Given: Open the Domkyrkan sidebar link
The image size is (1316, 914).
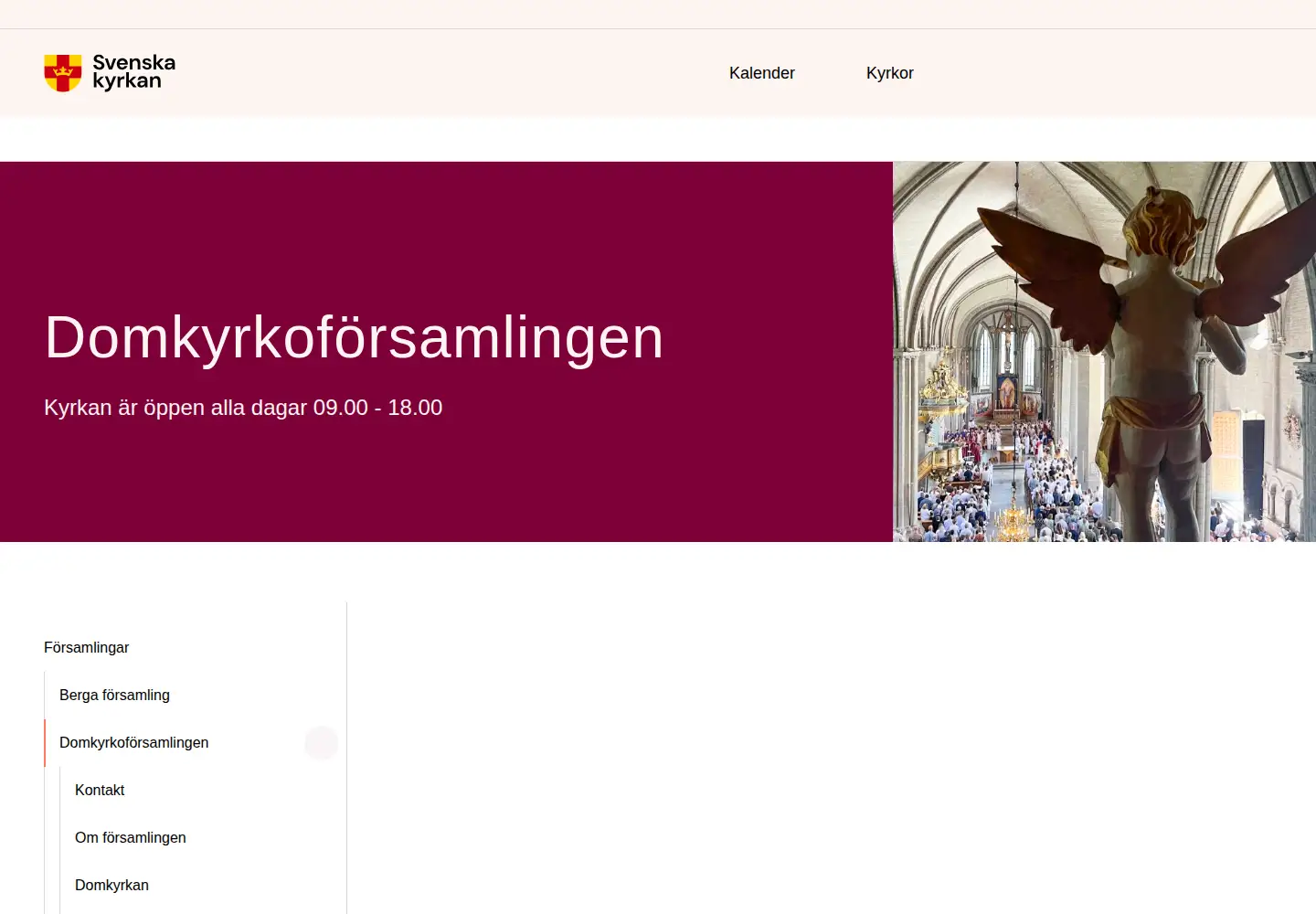Looking at the screenshot, I should tap(111, 885).
